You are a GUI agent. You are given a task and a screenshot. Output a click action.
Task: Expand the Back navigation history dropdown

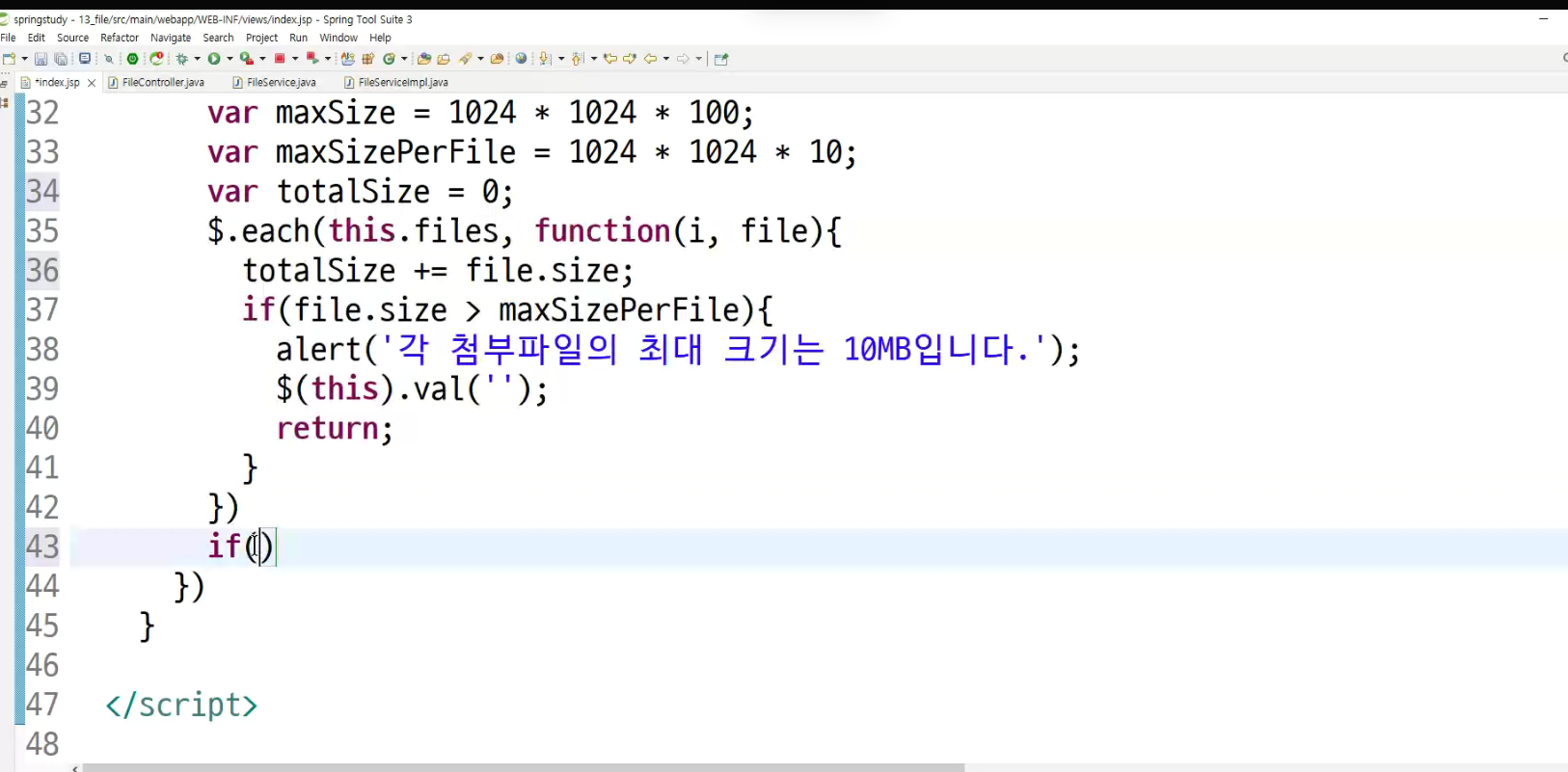tap(666, 59)
